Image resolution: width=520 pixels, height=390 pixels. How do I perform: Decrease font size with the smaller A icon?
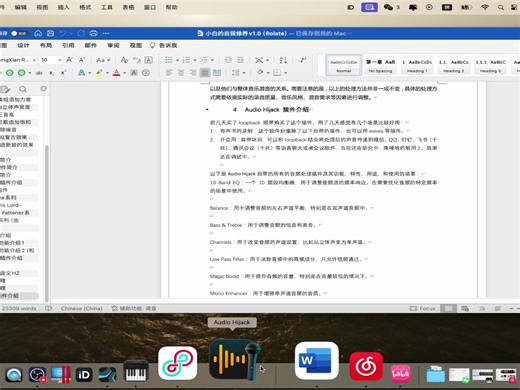[82, 60]
